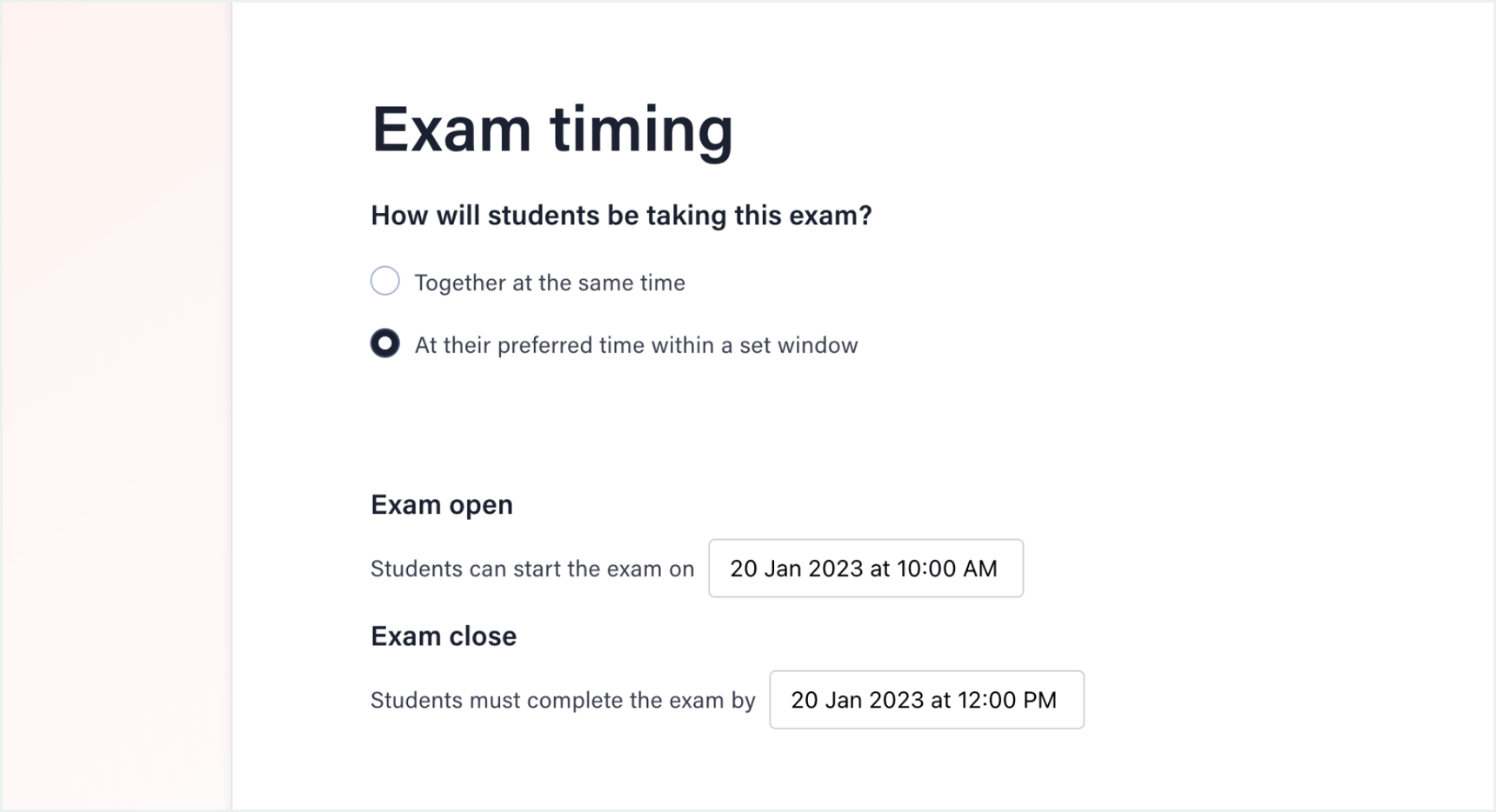Click "How will students be taking this exam?" text
Viewport: 1496px width, 812px height.
(620, 215)
